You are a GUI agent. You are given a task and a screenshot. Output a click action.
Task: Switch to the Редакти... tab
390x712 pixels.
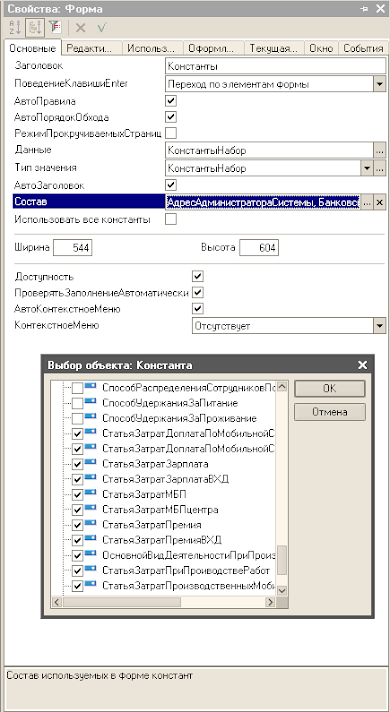(x=92, y=48)
